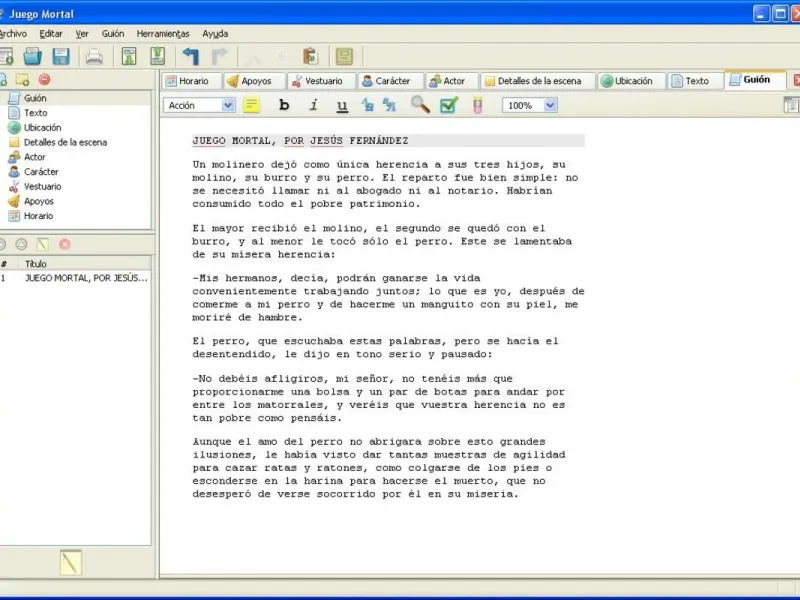Switch to the Carácter tab
Screen dimensions: 800x600
pos(391,81)
